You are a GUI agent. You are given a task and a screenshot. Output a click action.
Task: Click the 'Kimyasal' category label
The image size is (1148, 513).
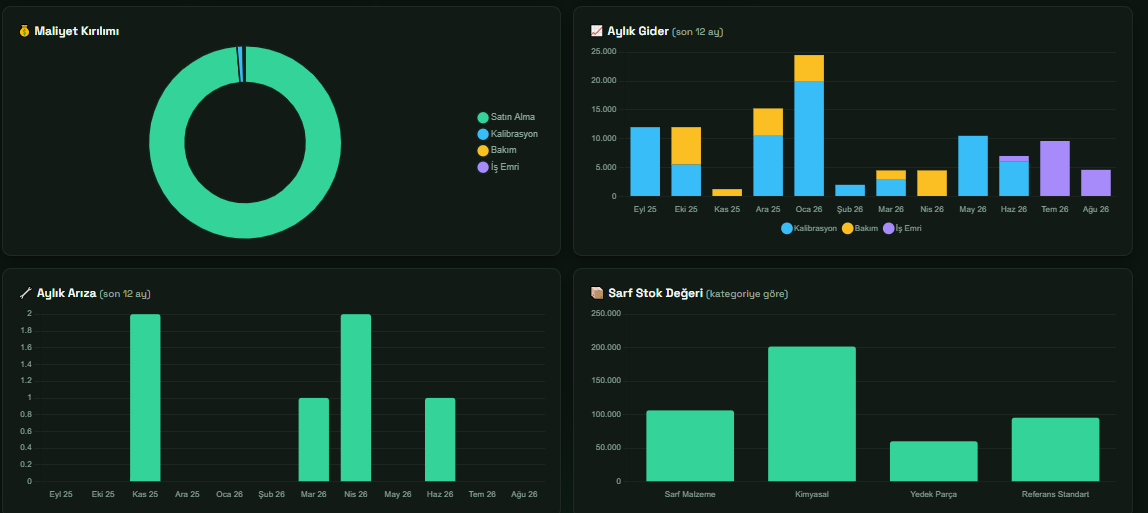pos(812,495)
